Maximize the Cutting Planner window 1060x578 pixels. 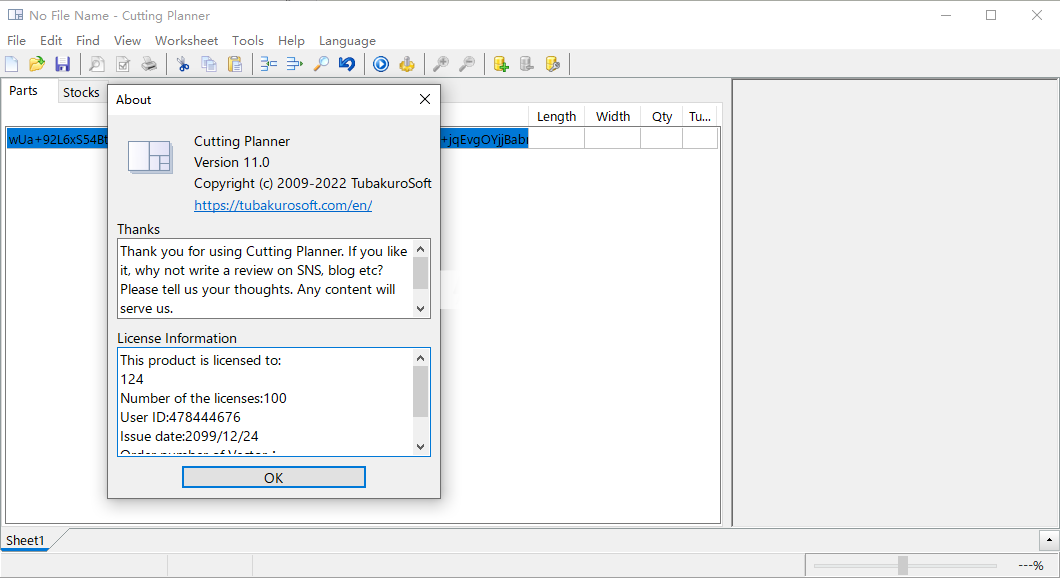pyautogui.click(x=991, y=15)
